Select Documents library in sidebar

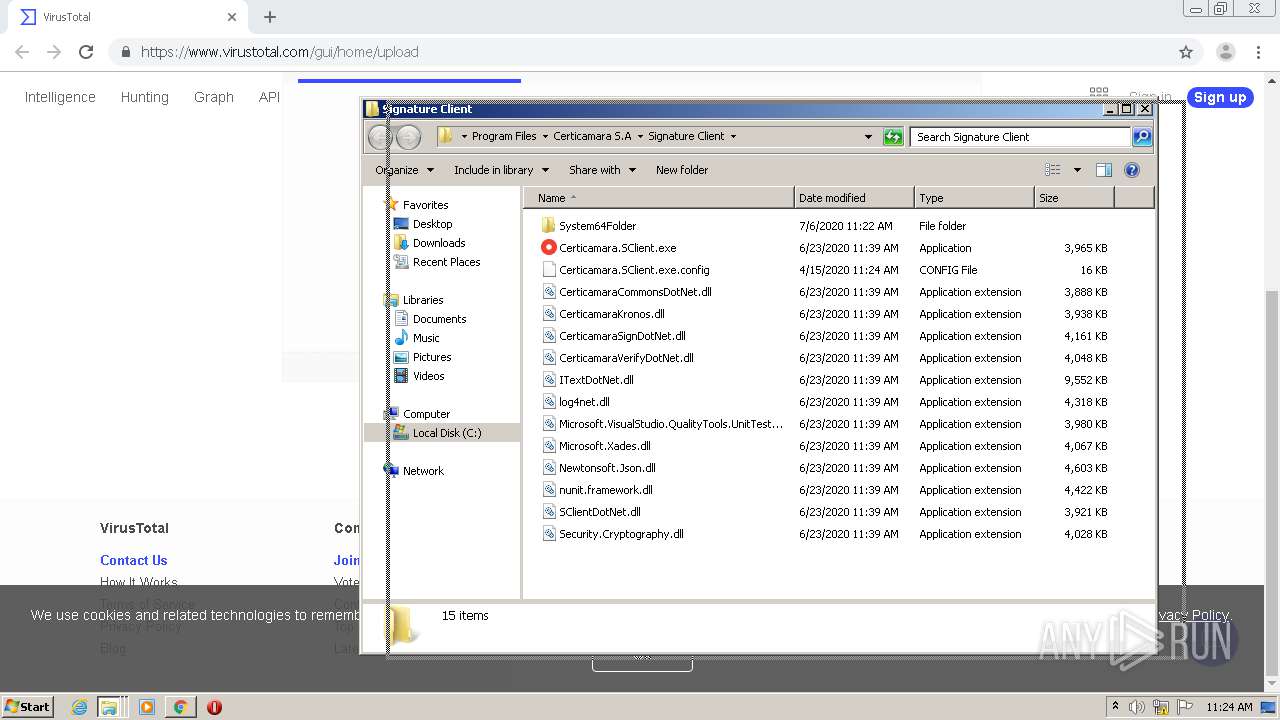[439, 319]
